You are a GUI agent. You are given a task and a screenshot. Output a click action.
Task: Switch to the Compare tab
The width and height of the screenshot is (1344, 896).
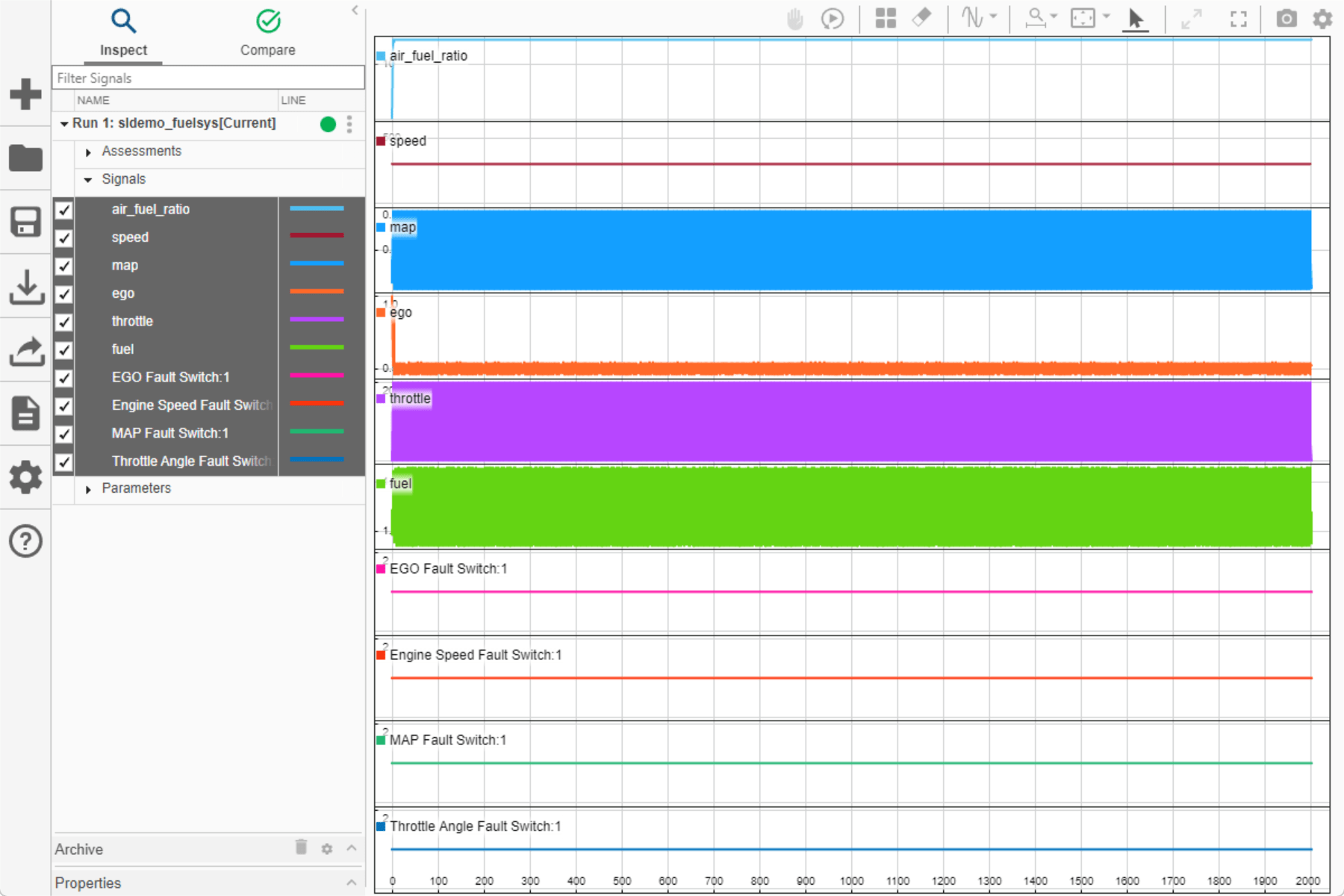click(x=268, y=34)
